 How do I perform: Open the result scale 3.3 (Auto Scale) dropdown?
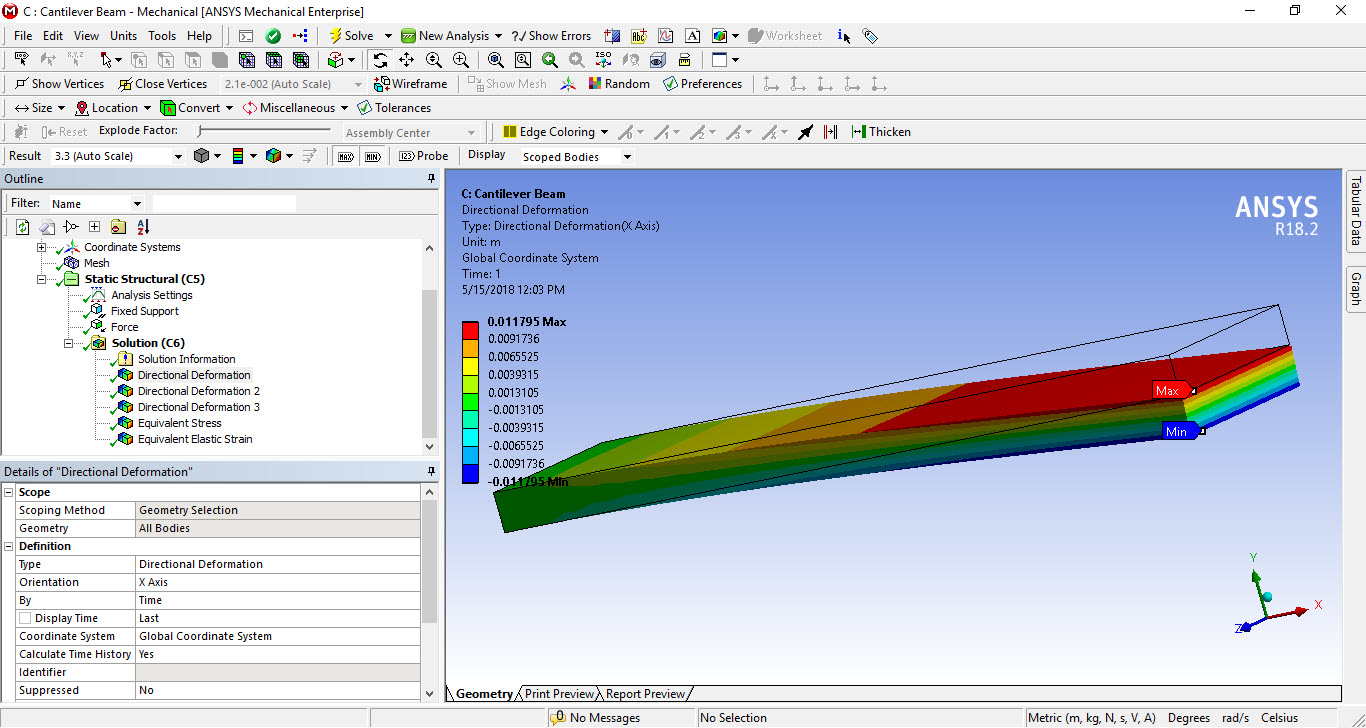[x=179, y=157]
